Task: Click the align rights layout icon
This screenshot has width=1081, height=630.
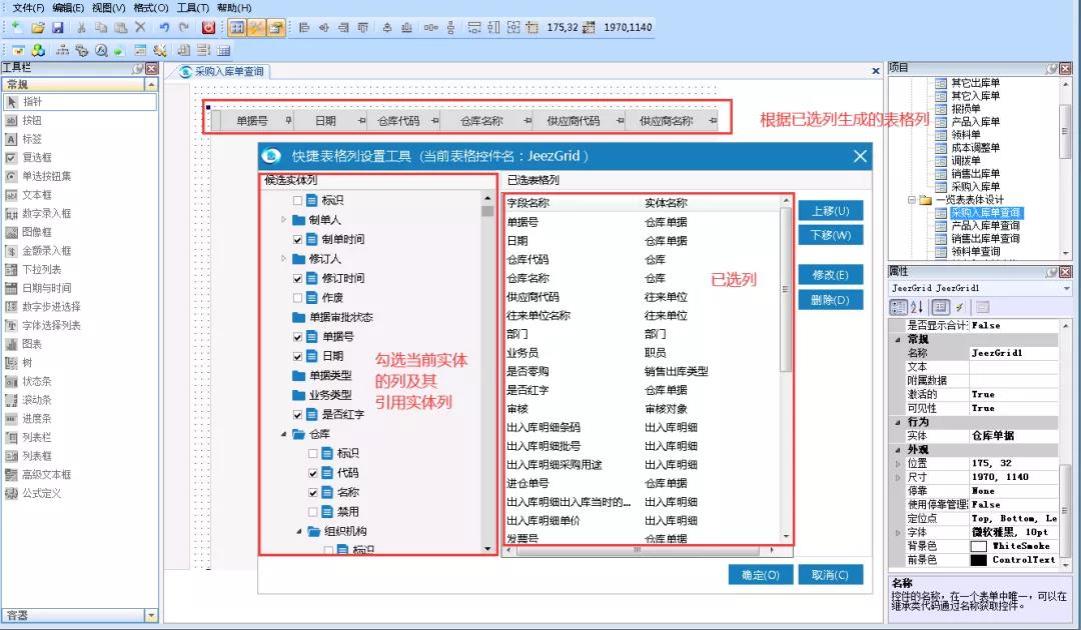Action: click(343, 28)
